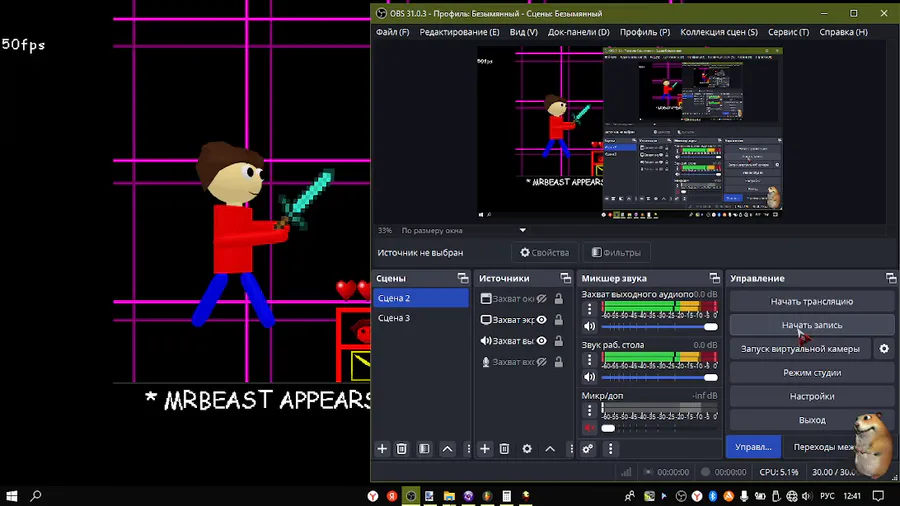This screenshot has height=506, width=900.
Task: Switch to Переходы между сценами tab
Action: pos(823,447)
